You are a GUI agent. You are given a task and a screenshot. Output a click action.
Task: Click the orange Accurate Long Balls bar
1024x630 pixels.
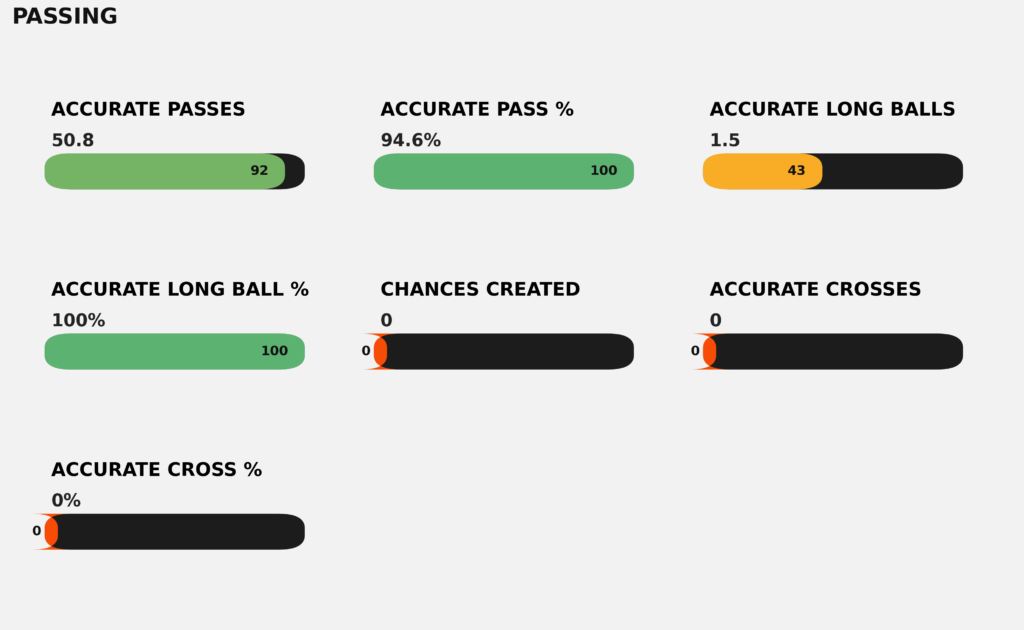coord(762,171)
